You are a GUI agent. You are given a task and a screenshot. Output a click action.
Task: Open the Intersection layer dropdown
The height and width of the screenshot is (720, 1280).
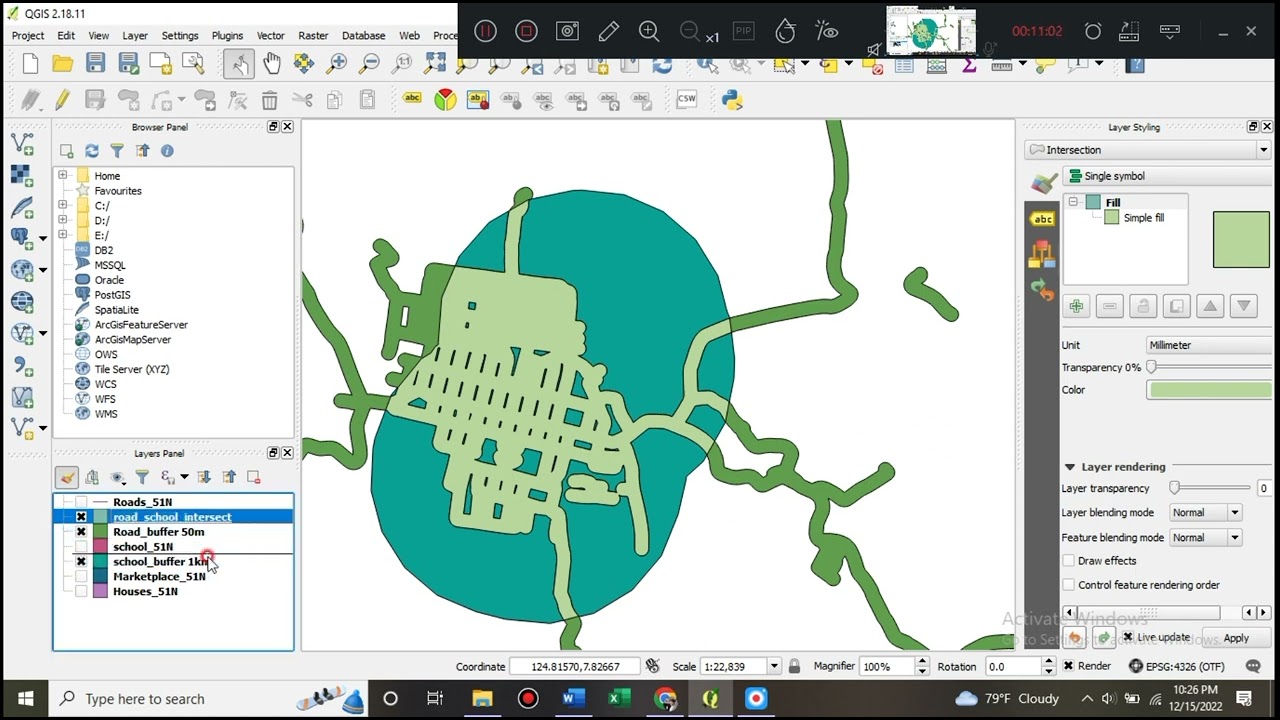click(1148, 150)
